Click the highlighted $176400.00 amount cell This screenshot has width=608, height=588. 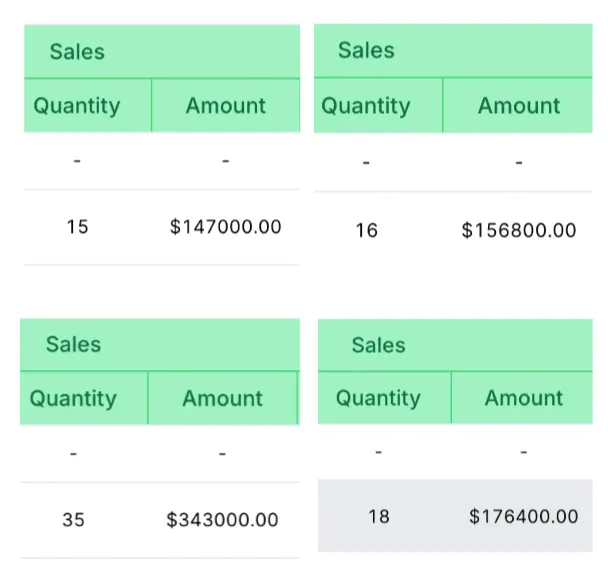click(x=523, y=517)
